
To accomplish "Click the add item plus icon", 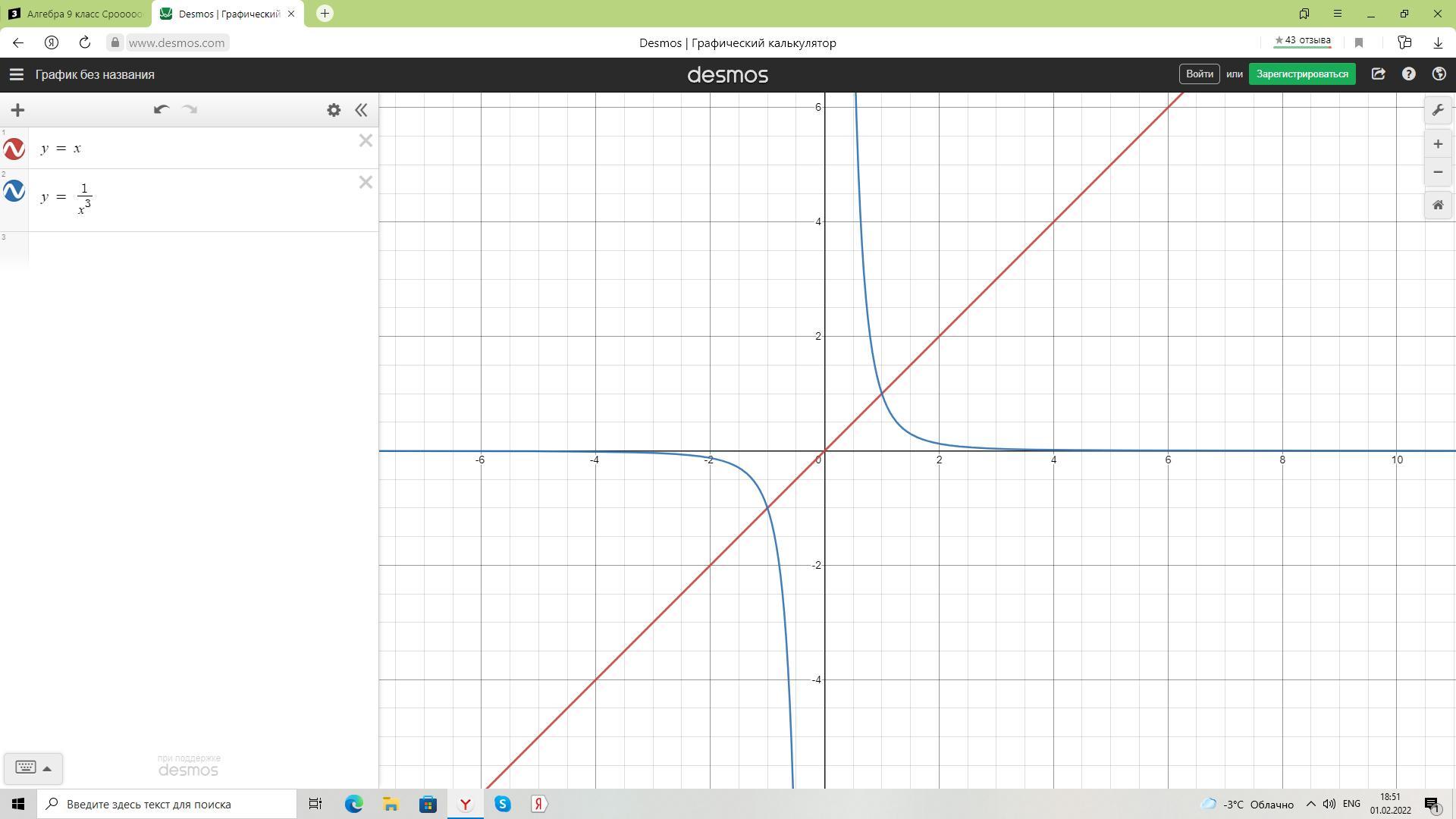I will pyautogui.click(x=17, y=110).
